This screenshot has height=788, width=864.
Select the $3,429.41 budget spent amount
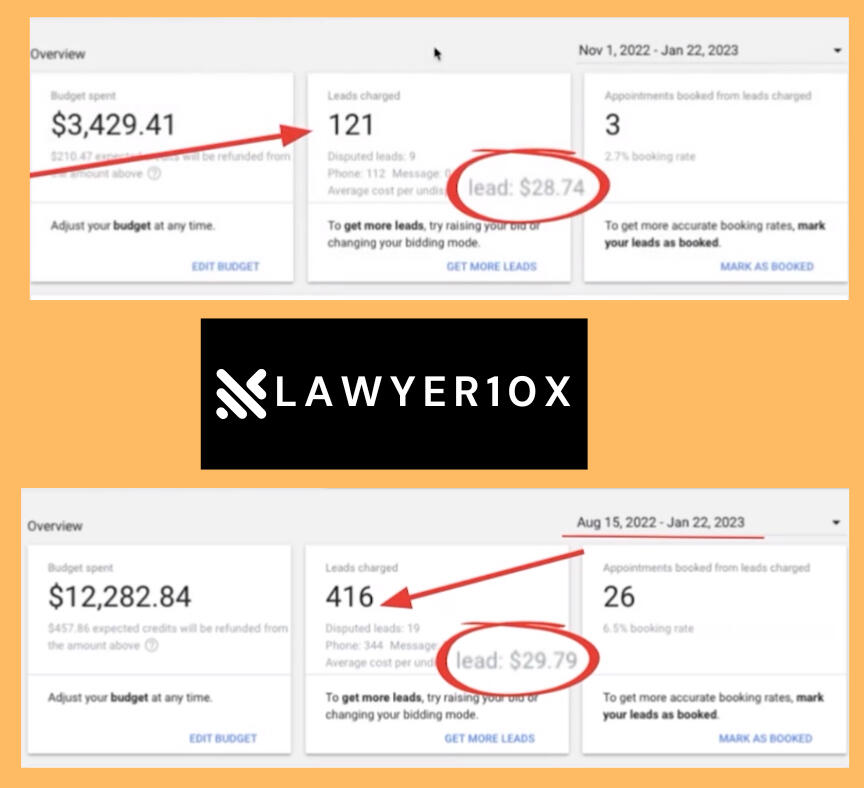click(113, 125)
